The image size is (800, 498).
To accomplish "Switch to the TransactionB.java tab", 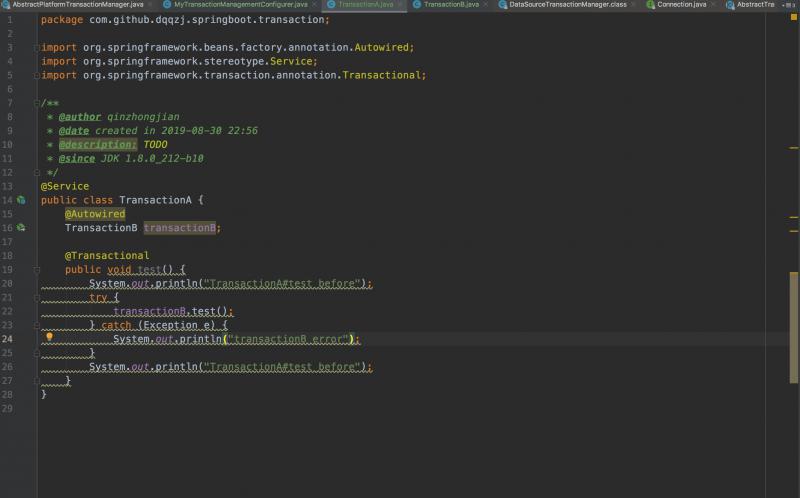I will [451, 5].
